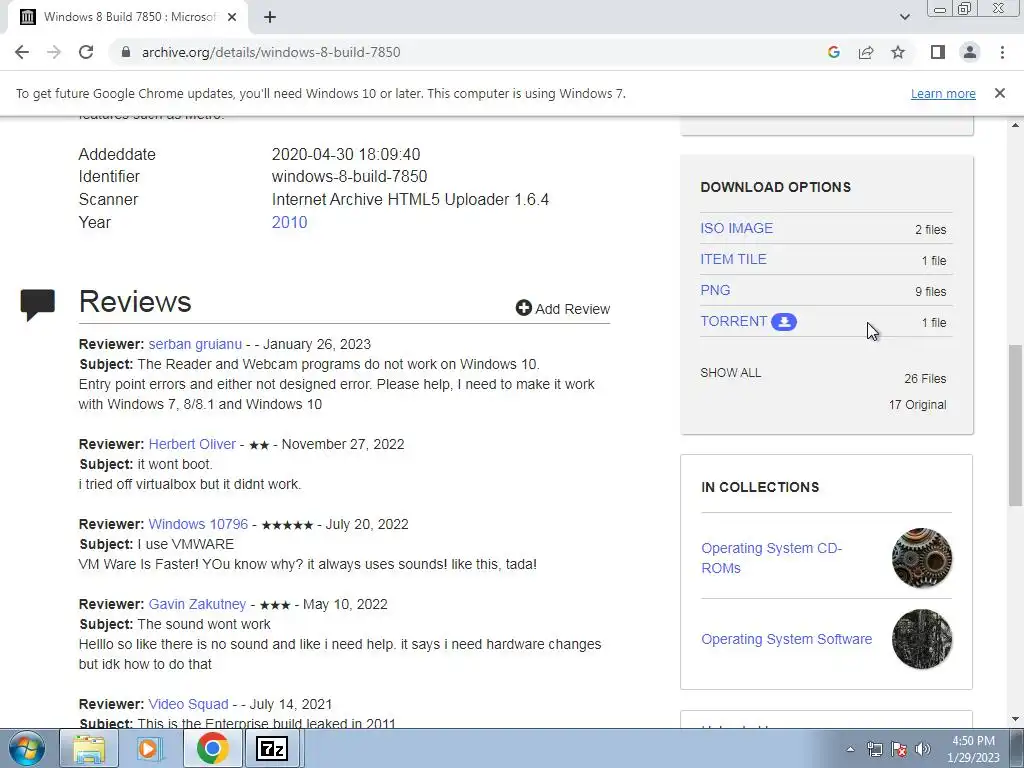Open the Chrome profile menu
The width and height of the screenshot is (1024, 768).
[x=970, y=52]
